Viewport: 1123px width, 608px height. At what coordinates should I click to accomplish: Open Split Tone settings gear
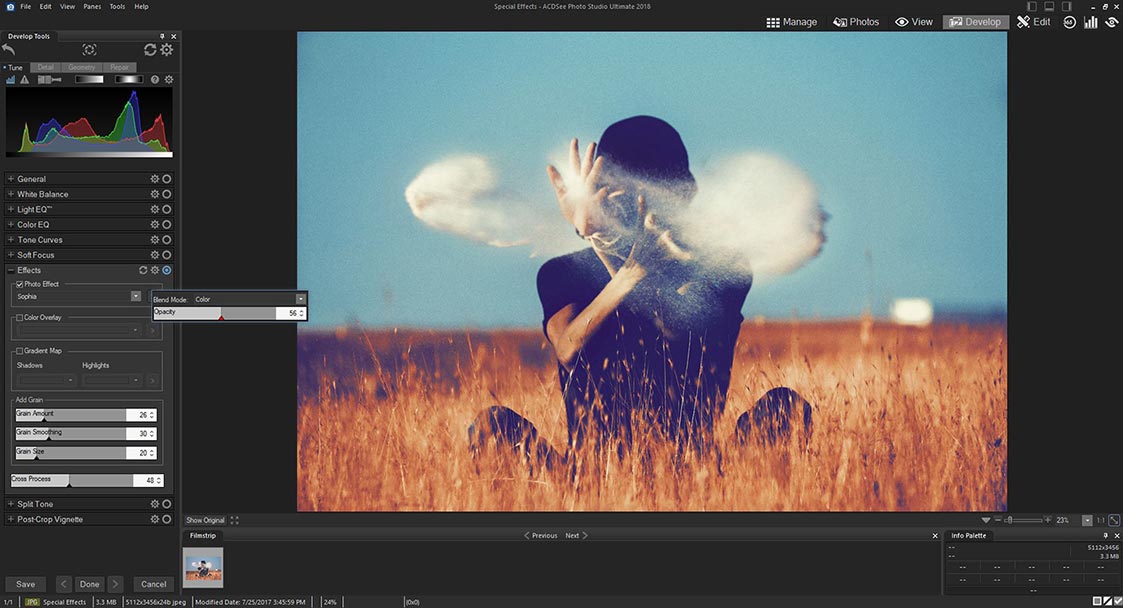[x=155, y=504]
